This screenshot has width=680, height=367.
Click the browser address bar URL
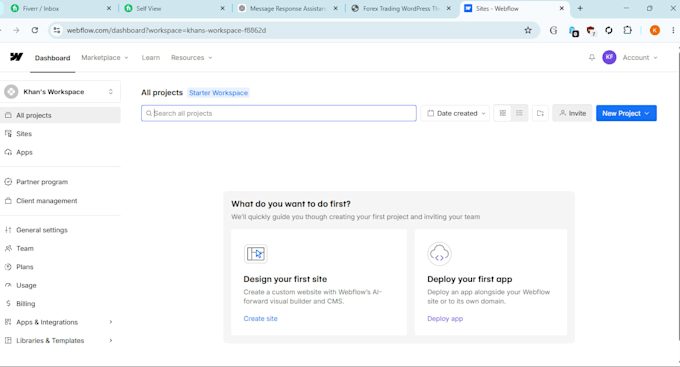(x=166, y=30)
